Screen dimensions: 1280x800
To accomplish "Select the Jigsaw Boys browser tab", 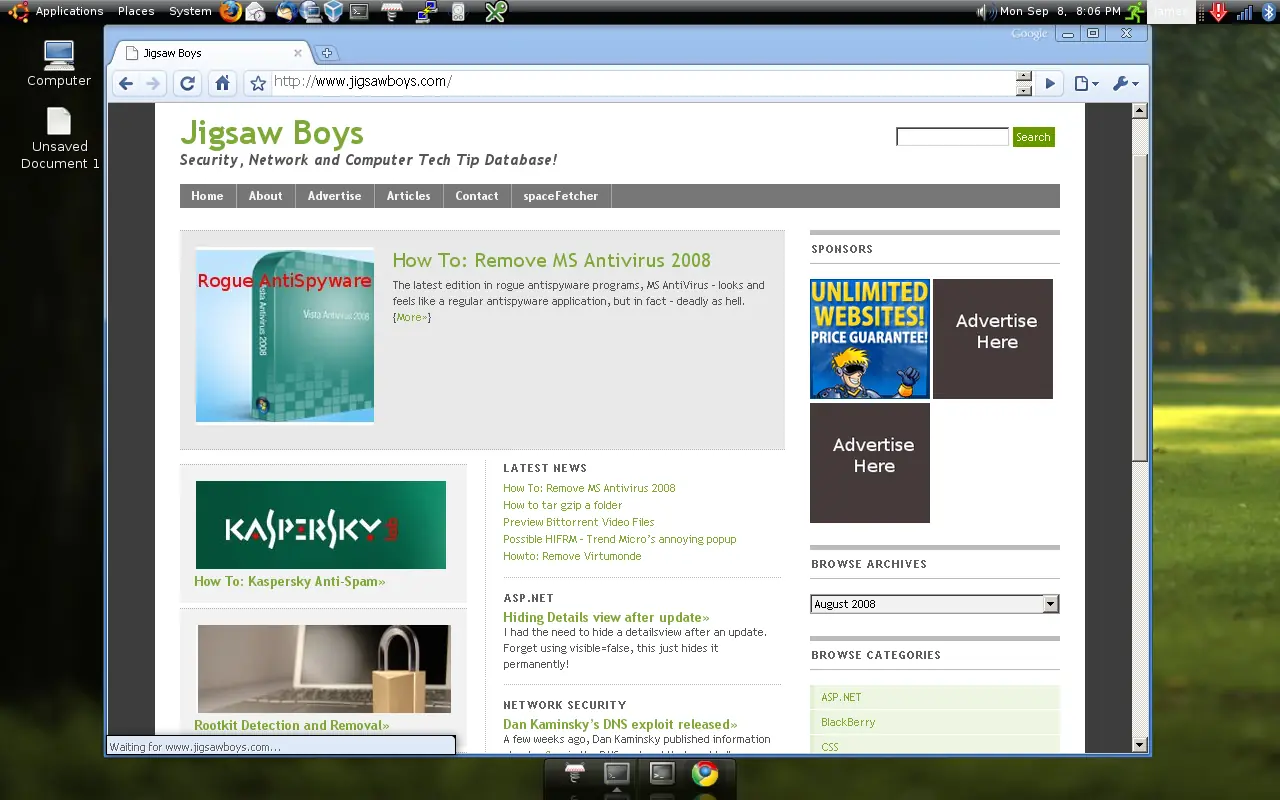I will [210, 53].
